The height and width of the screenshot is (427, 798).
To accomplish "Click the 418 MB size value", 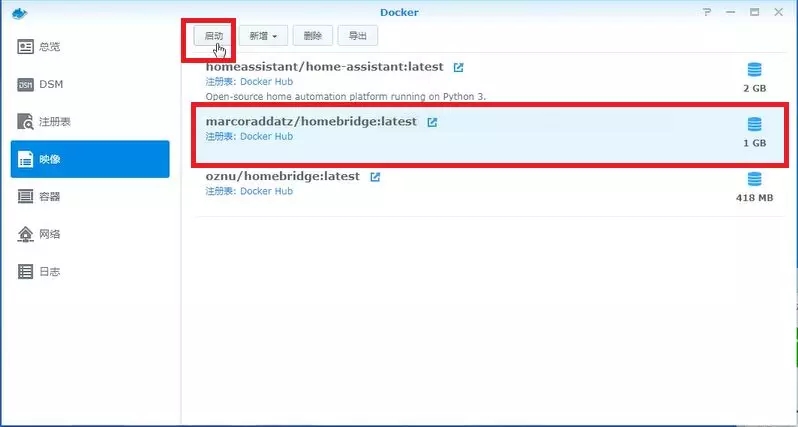I will point(755,198).
